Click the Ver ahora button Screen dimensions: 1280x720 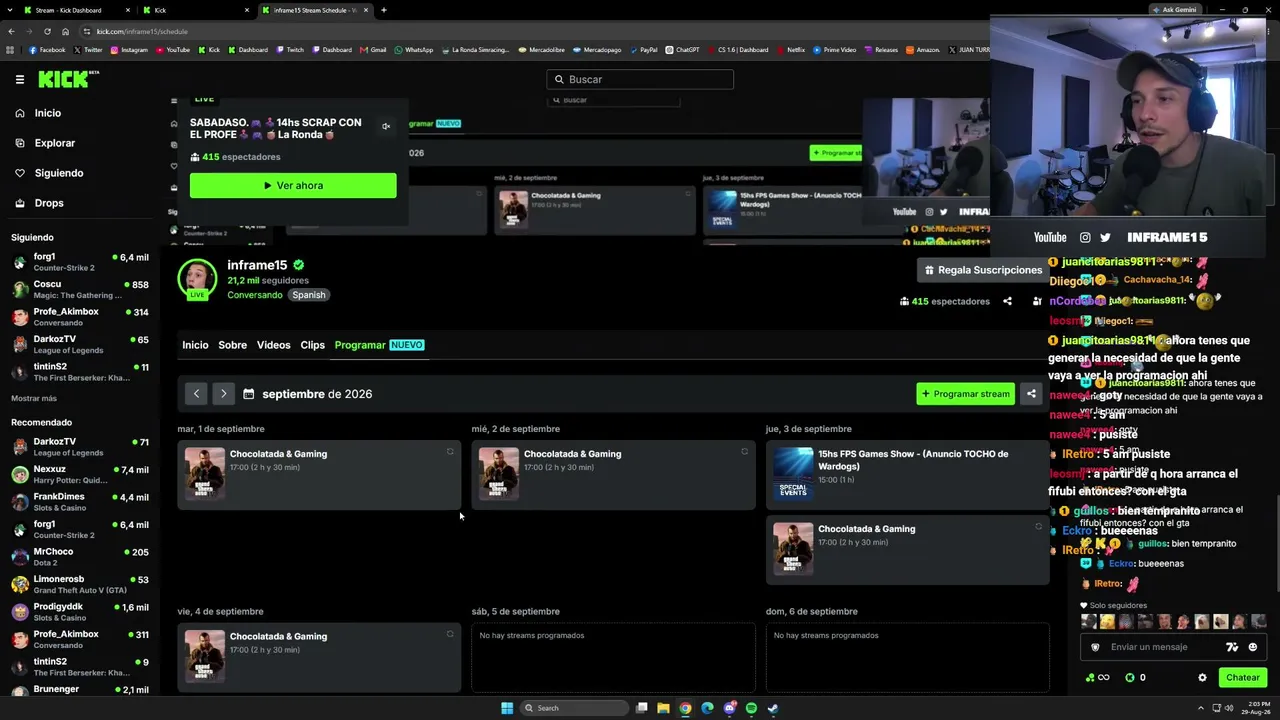point(293,185)
